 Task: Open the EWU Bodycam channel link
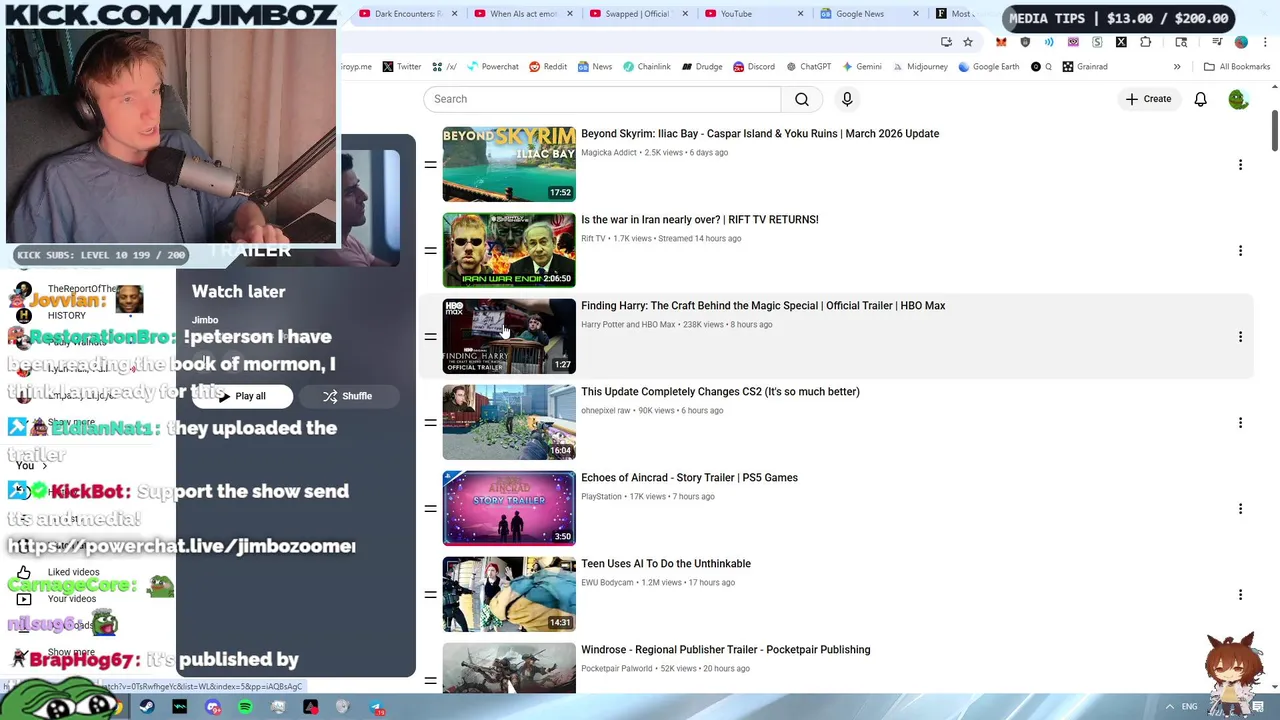point(607,583)
